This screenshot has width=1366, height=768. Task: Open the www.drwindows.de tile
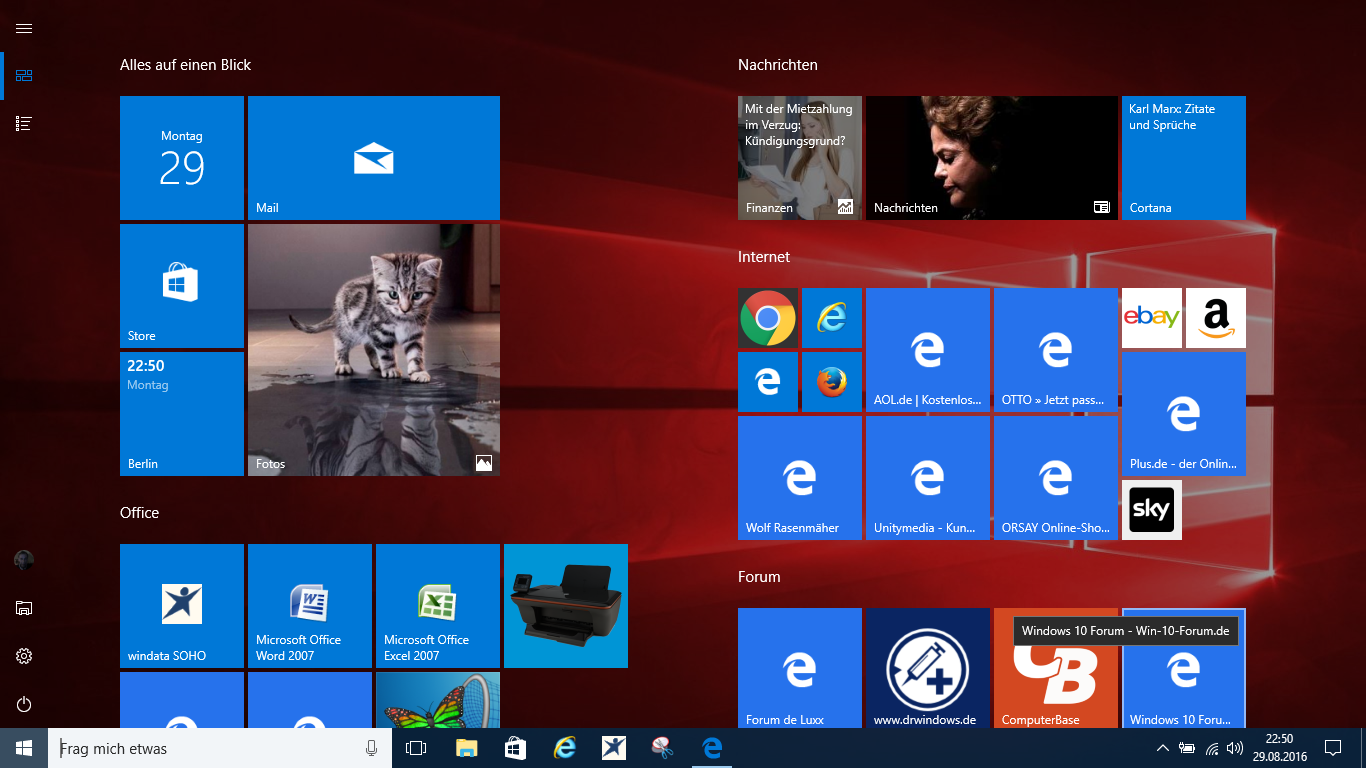pos(928,668)
